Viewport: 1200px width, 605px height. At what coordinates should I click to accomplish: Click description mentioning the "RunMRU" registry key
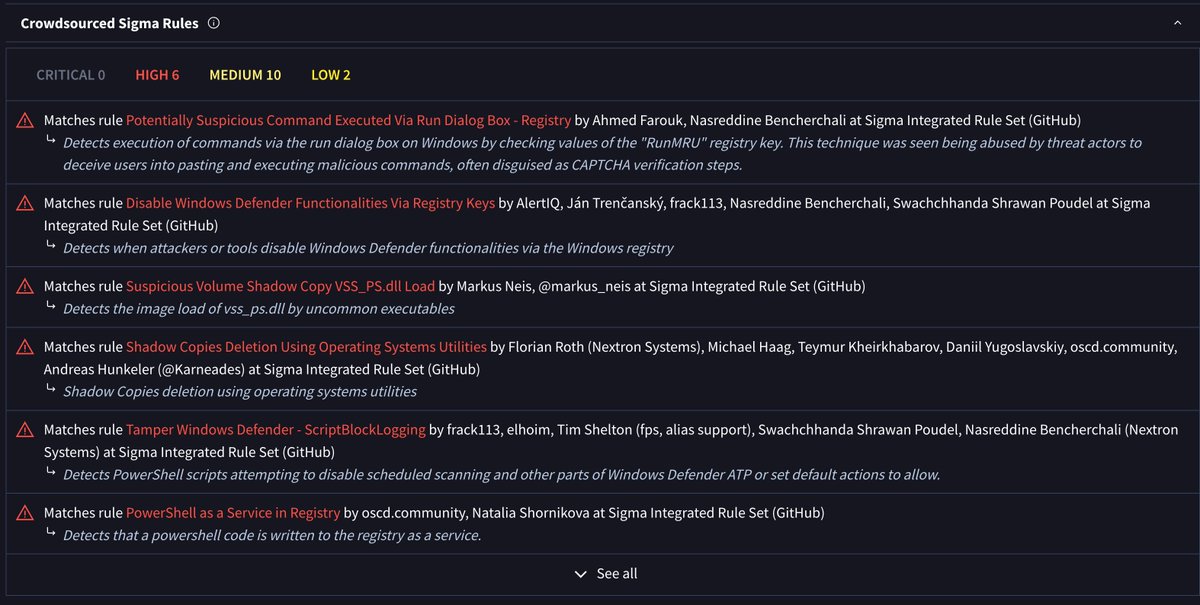tap(602, 154)
